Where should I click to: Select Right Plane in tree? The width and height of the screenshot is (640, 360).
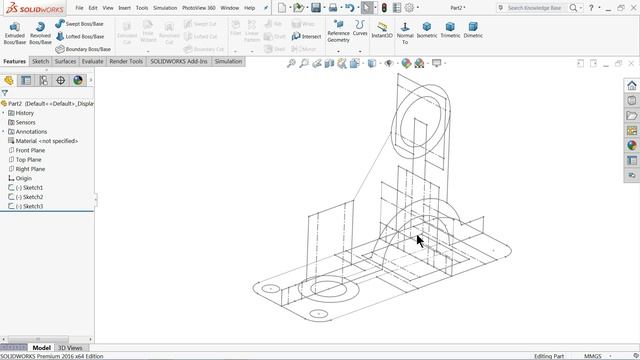[x=30, y=169]
